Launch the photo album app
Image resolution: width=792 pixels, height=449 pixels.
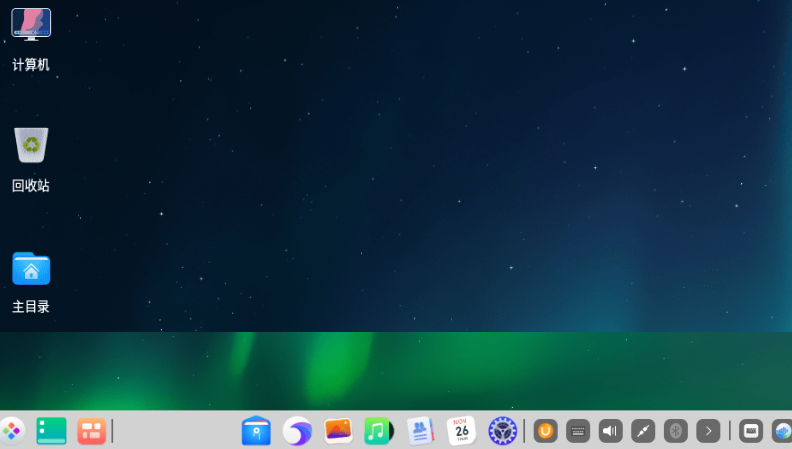click(338, 431)
